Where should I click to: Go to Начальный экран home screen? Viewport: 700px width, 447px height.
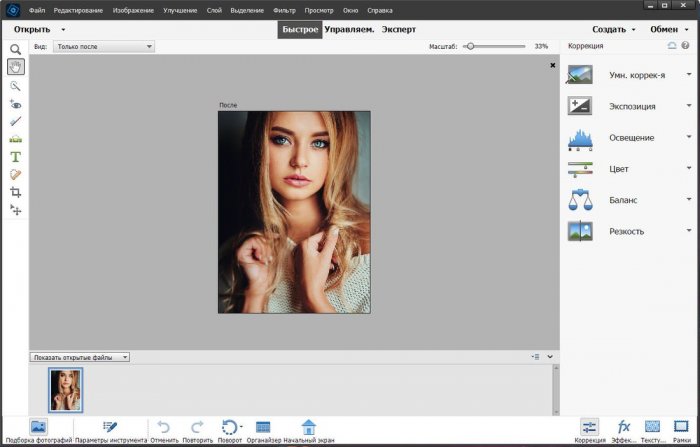click(308, 427)
